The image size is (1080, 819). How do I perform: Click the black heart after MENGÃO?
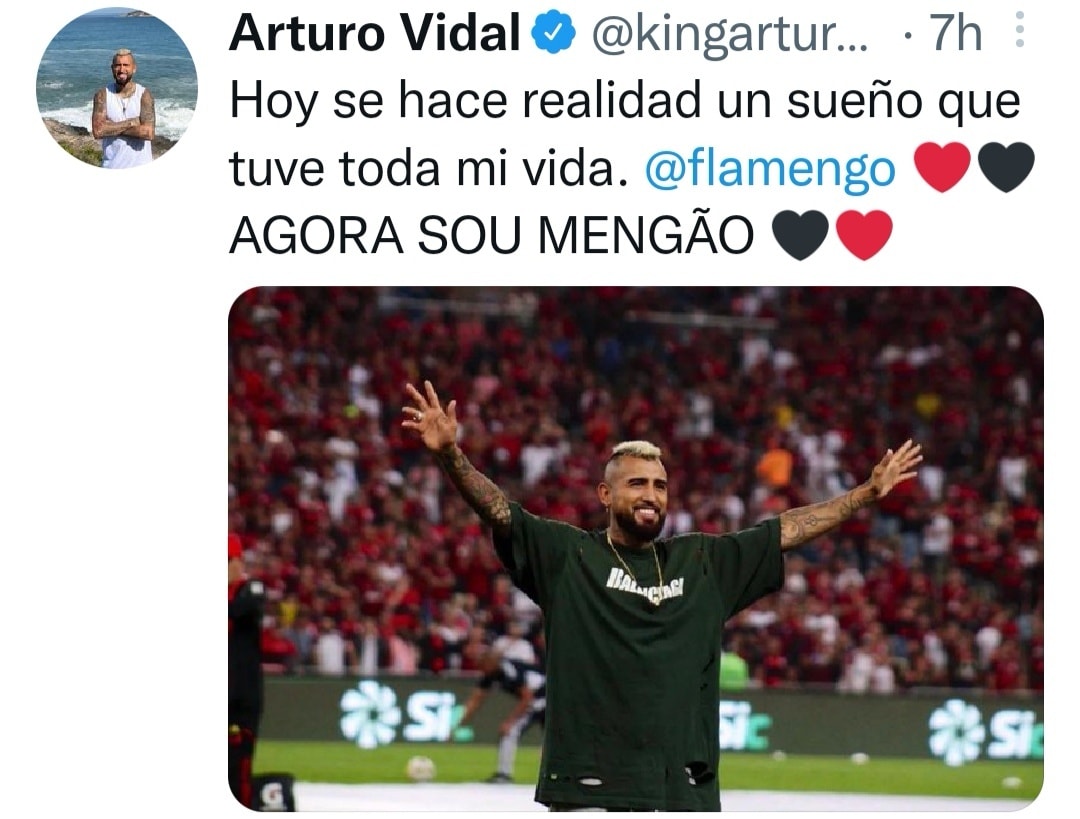(x=800, y=235)
